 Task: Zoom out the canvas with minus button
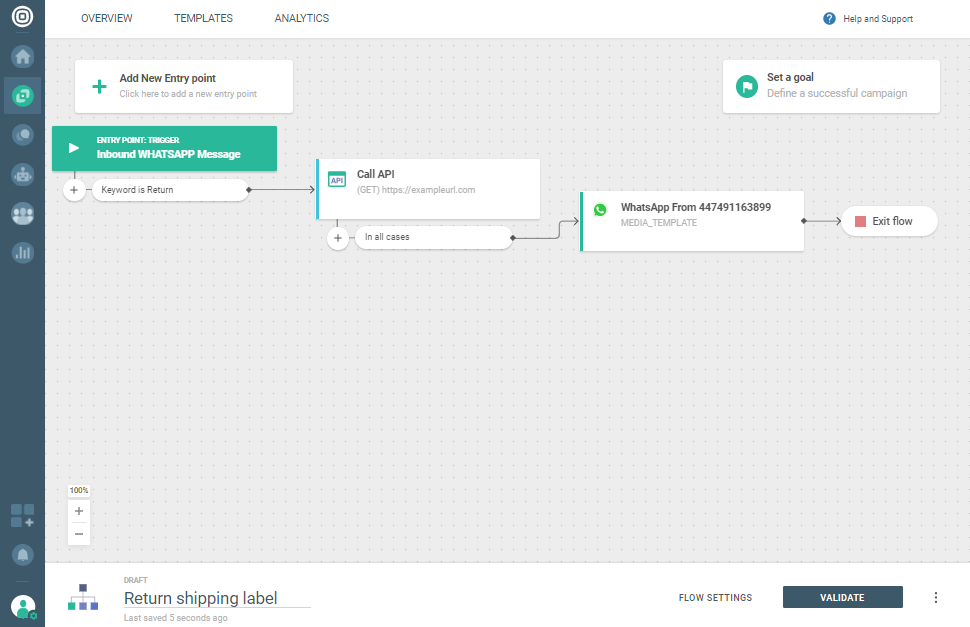pos(79,534)
